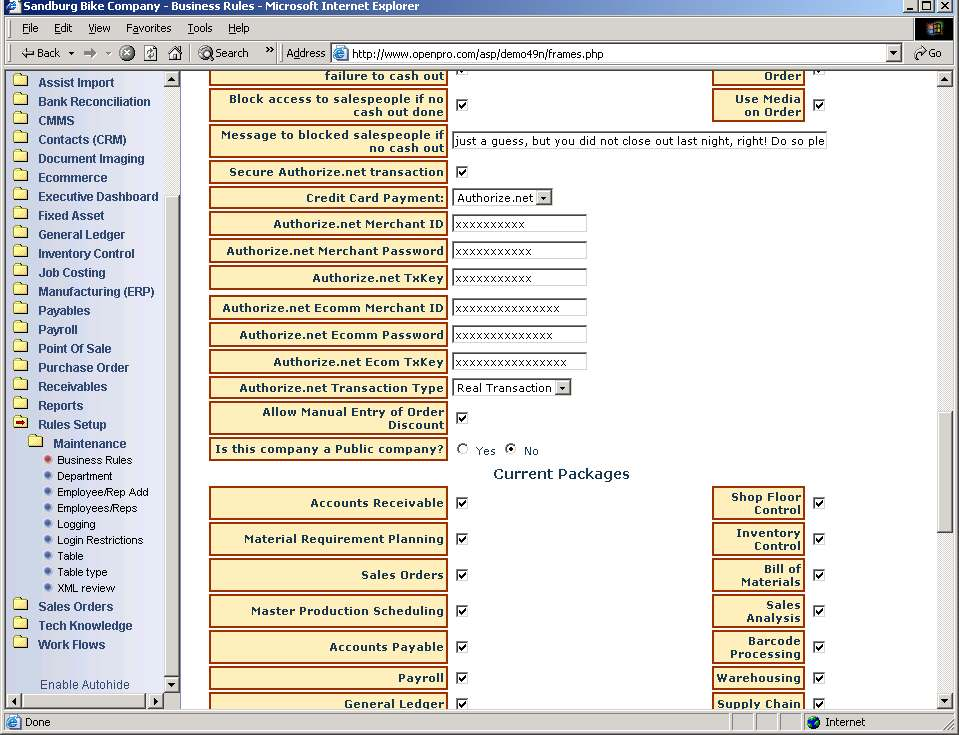Click the Employees/Reps link in sidebar
This screenshot has width=959, height=735.
pos(97,508)
